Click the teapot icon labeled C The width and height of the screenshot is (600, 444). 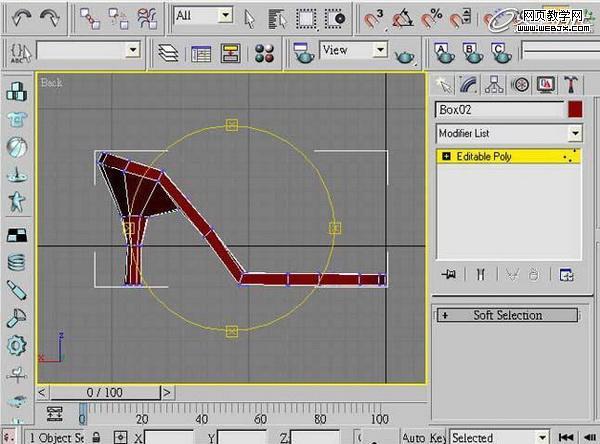[x=502, y=53]
